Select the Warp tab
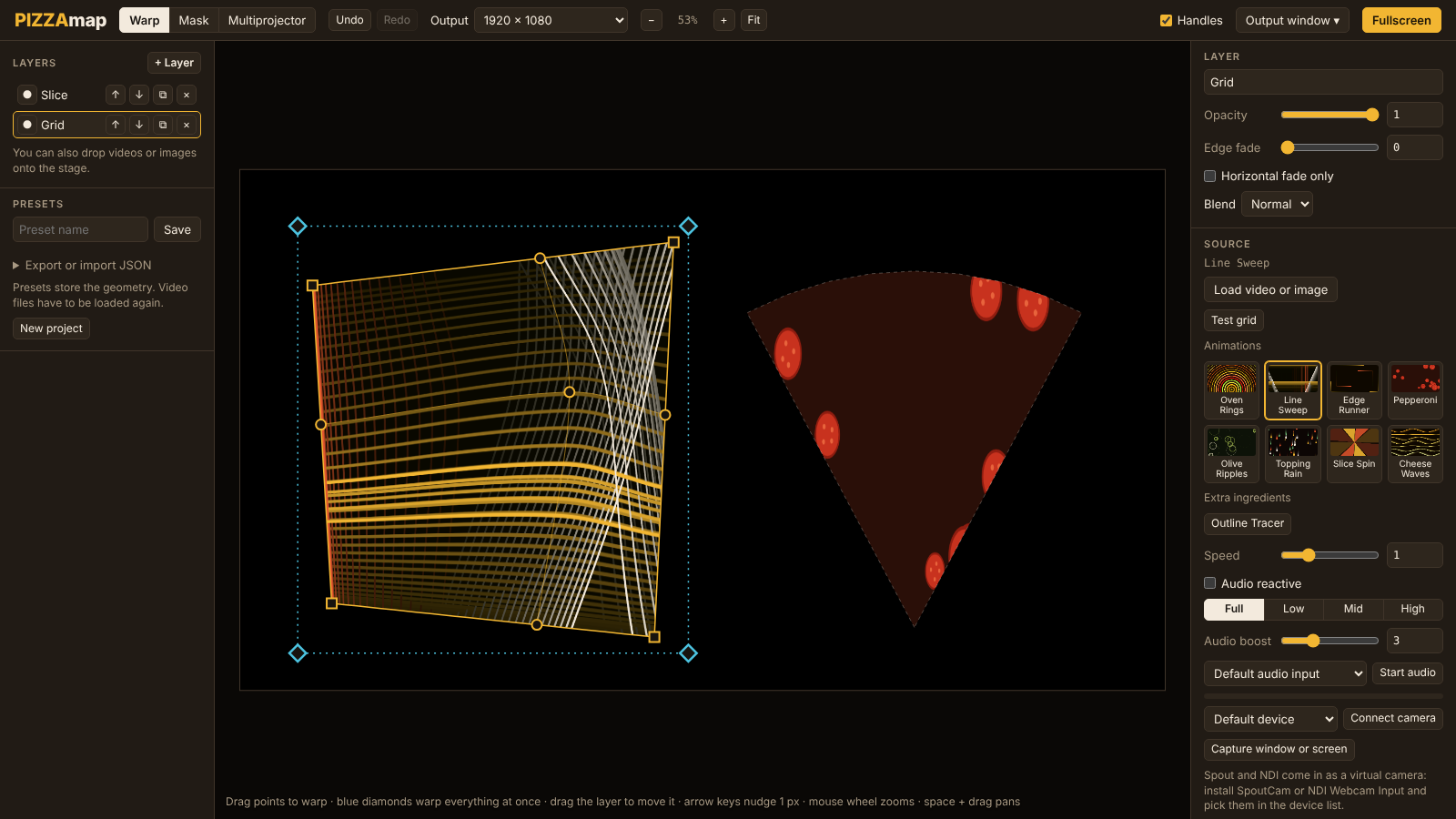Image resolution: width=1456 pixels, height=819 pixels. coord(145,20)
